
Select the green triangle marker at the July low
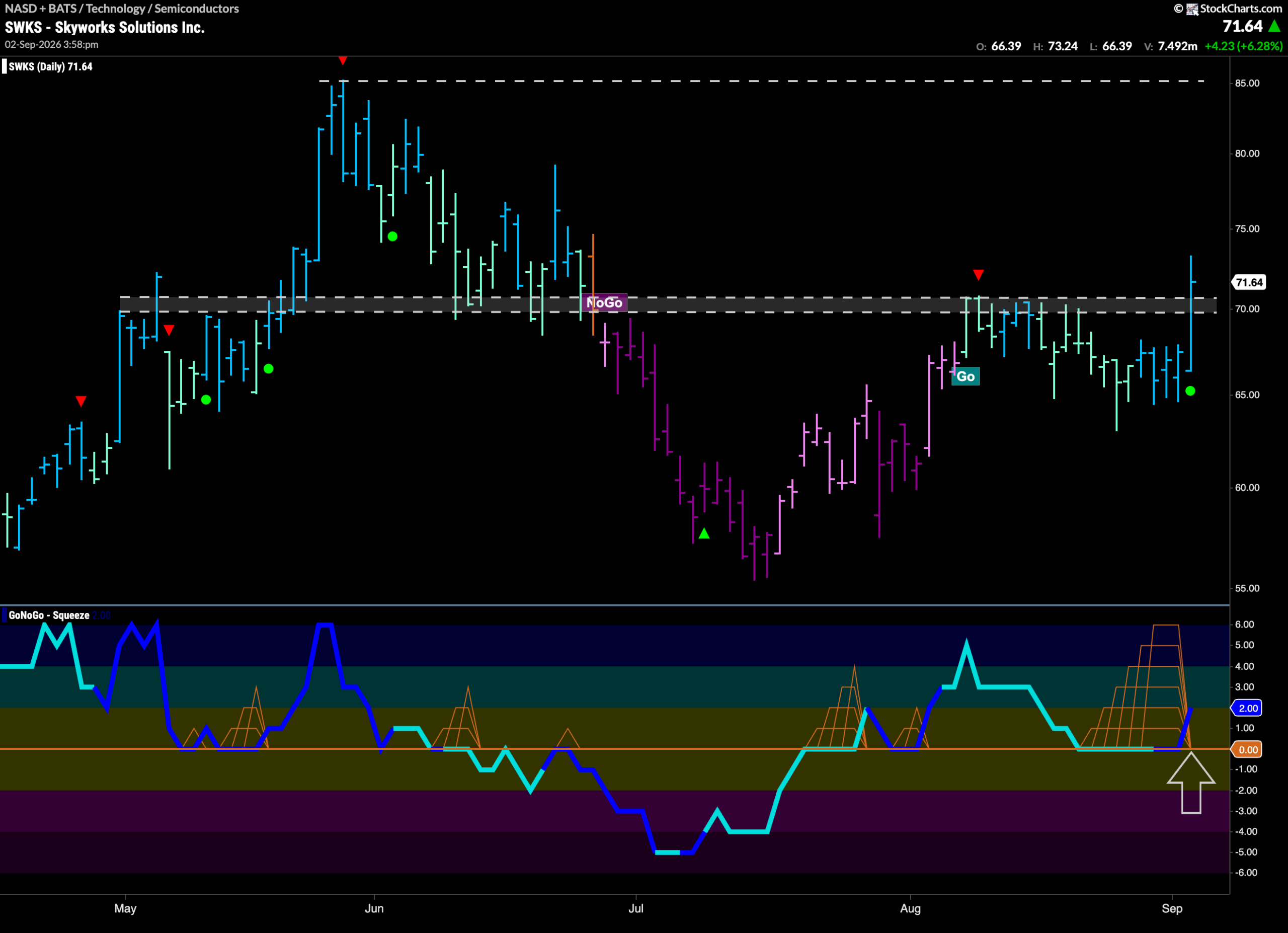704,533
